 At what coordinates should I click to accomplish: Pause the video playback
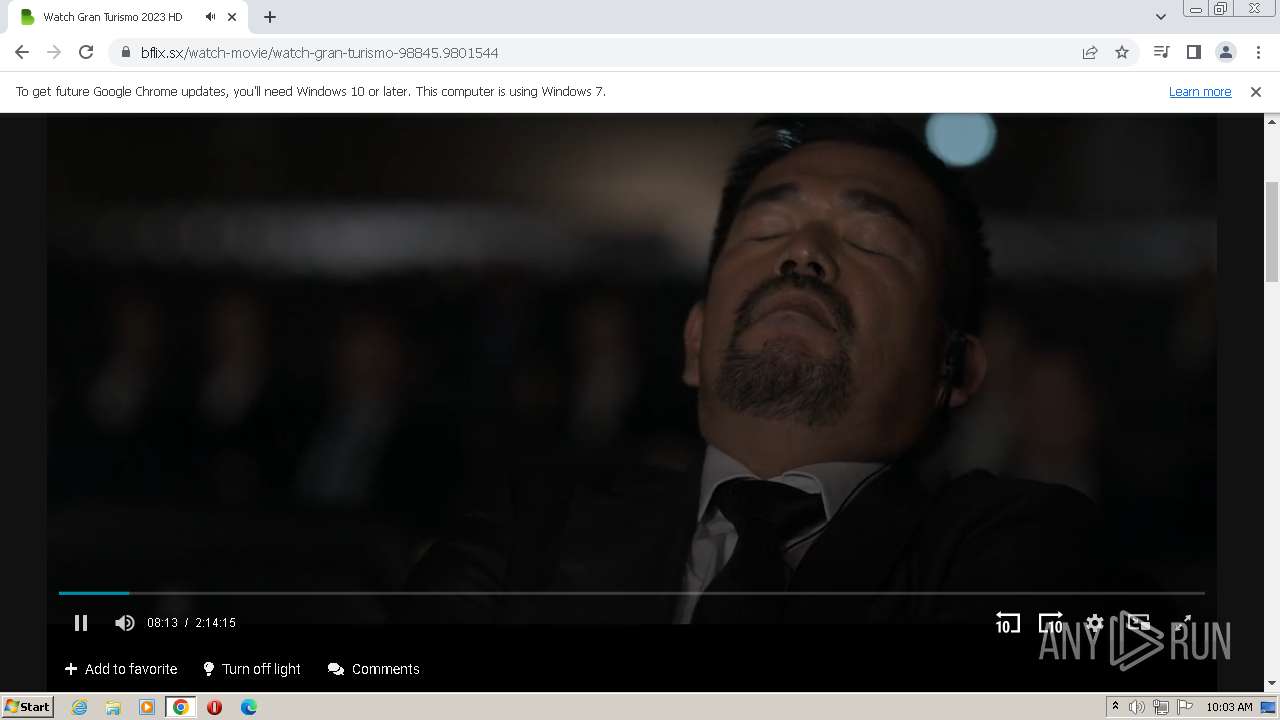[x=81, y=623]
